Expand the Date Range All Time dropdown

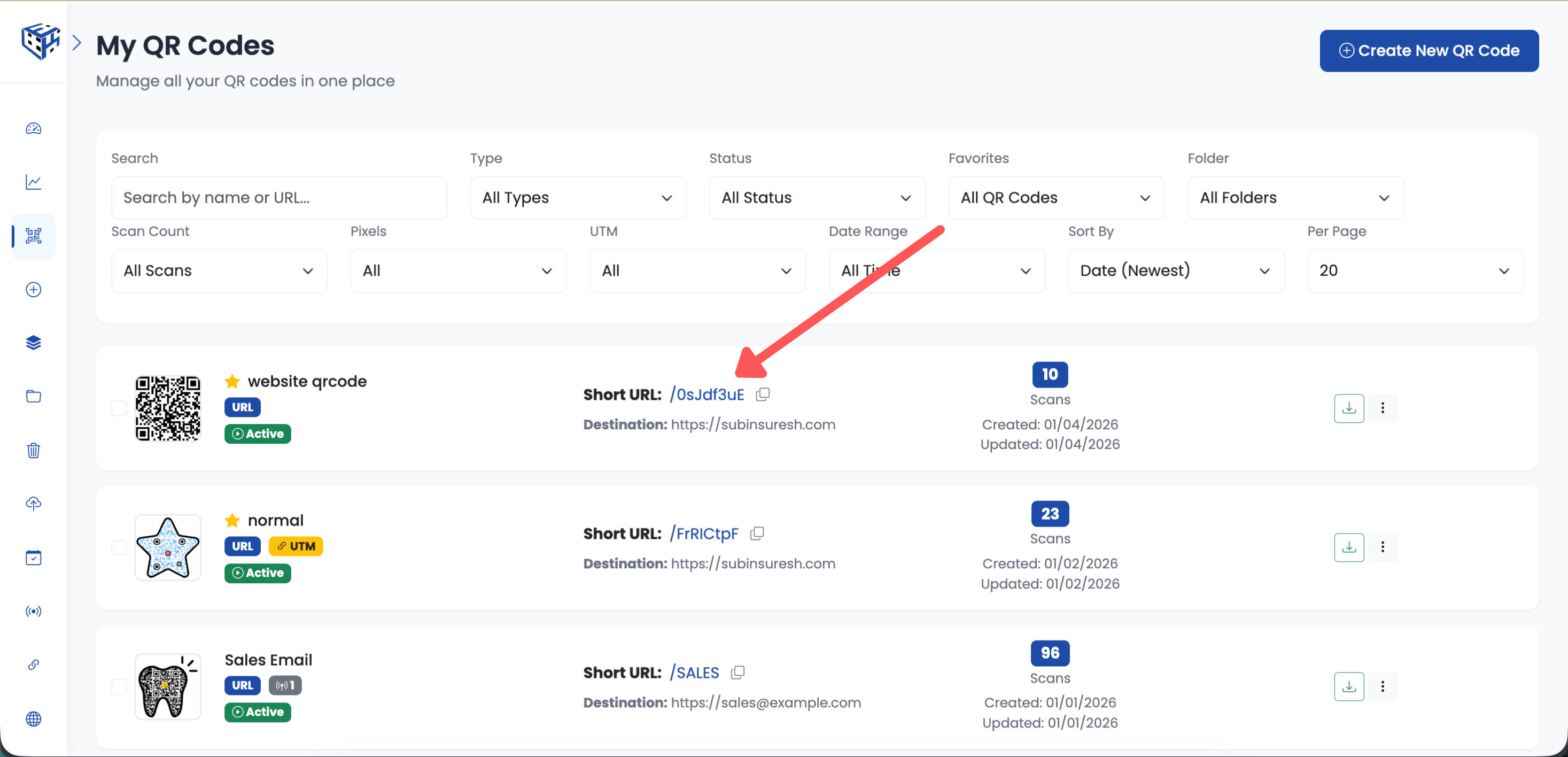936,271
